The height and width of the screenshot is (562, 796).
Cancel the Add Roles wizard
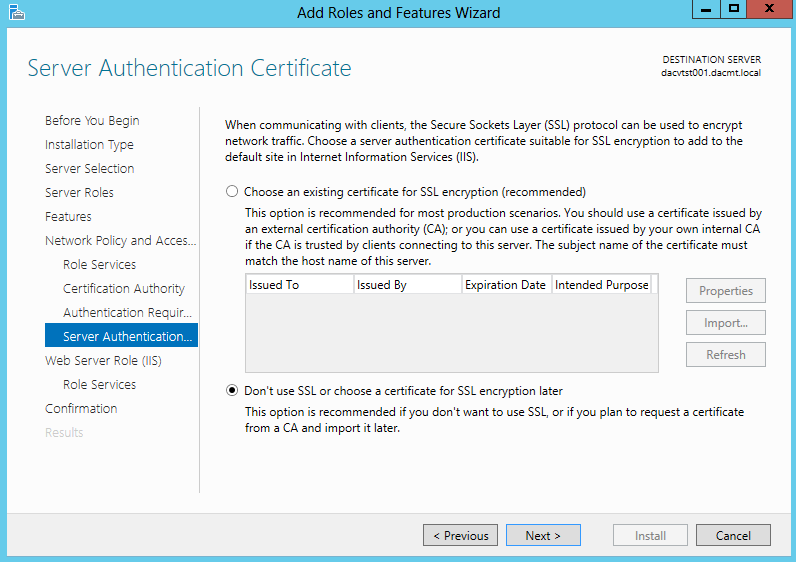733,535
